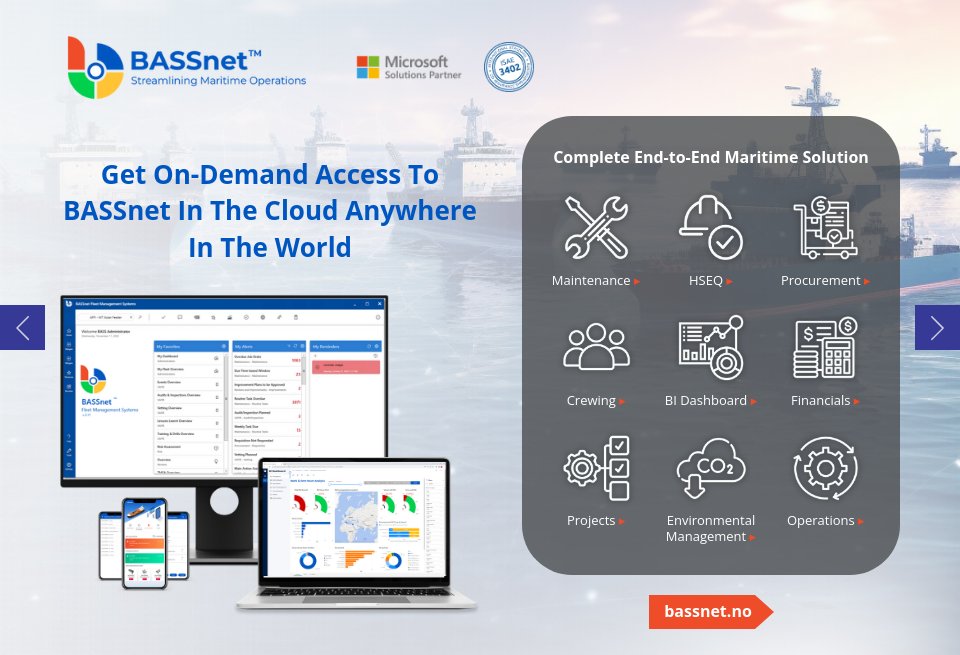Viewport: 960px width, 655px height.
Task: Click the Microsoft Solutions Partner badge
Action: pos(403,67)
